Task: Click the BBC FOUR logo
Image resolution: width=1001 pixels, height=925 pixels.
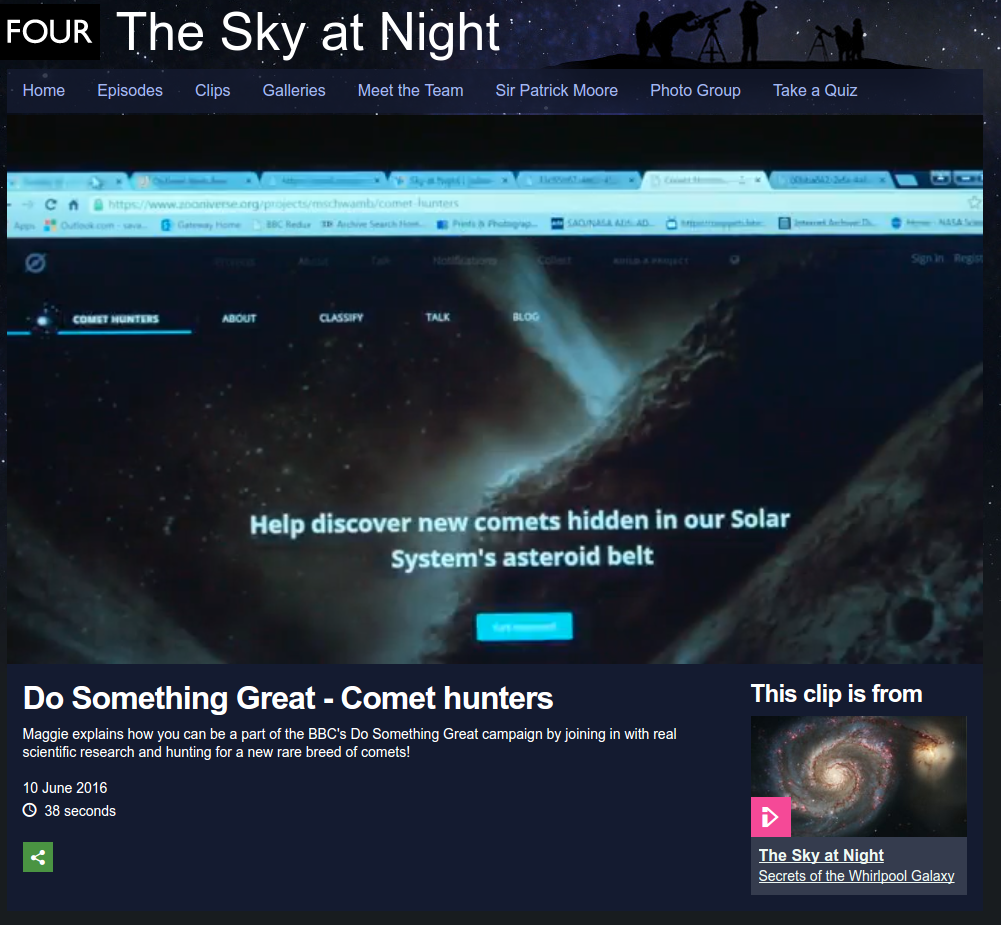Action: (x=49, y=31)
